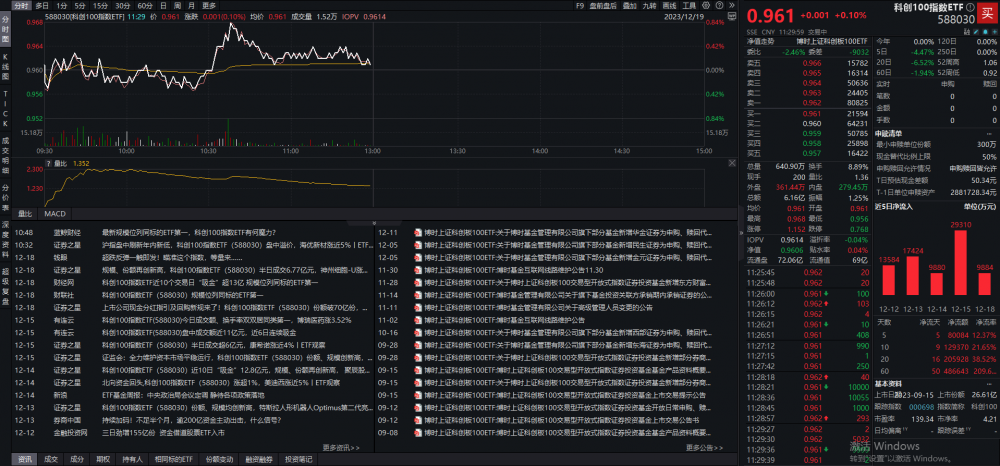The image size is (1000, 466).
Task: Open K线图 in left sidebar
Action: coord(5,67)
